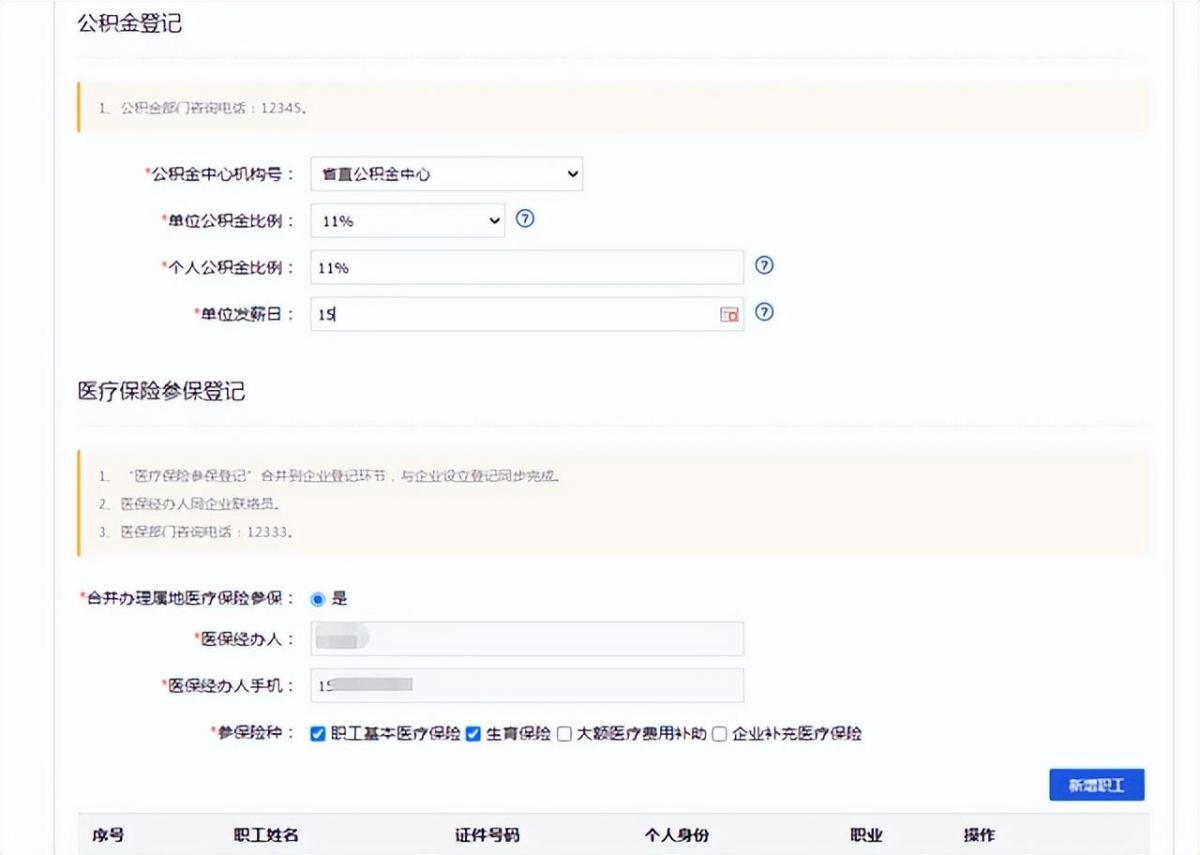The width and height of the screenshot is (1200, 855).
Task: Click the 操作 column header
Action: 979,835
